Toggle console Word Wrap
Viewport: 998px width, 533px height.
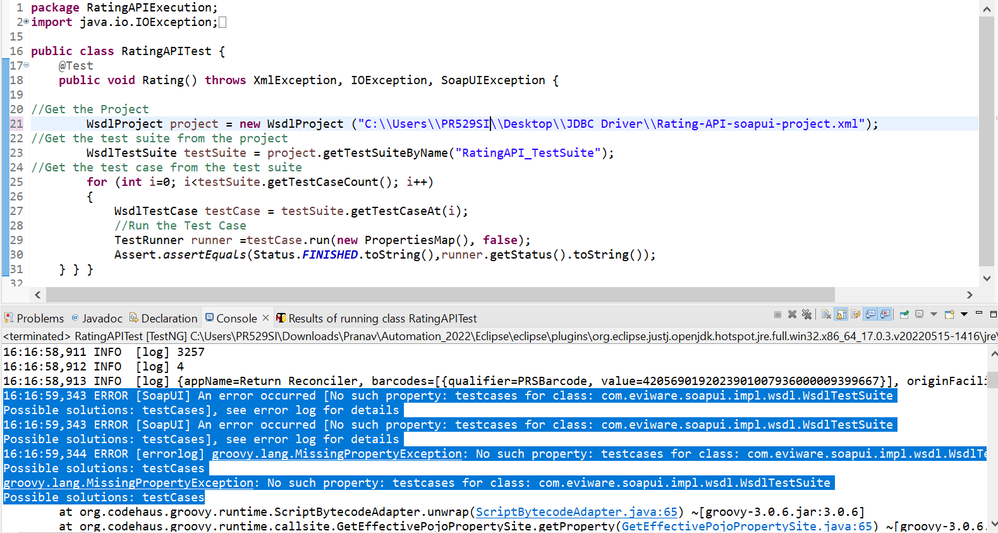click(x=855, y=315)
